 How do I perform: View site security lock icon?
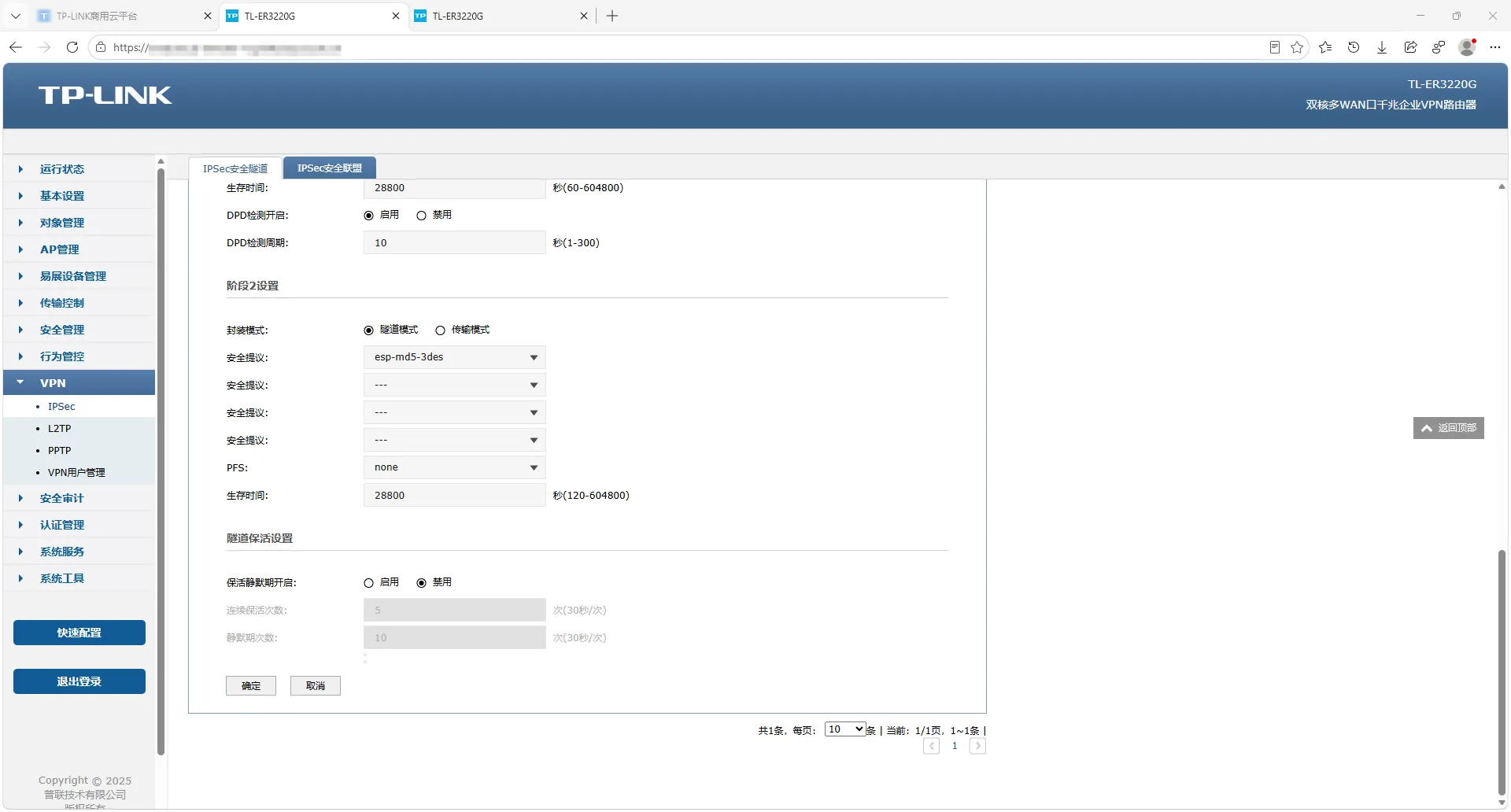pyautogui.click(x=101, y=47)
